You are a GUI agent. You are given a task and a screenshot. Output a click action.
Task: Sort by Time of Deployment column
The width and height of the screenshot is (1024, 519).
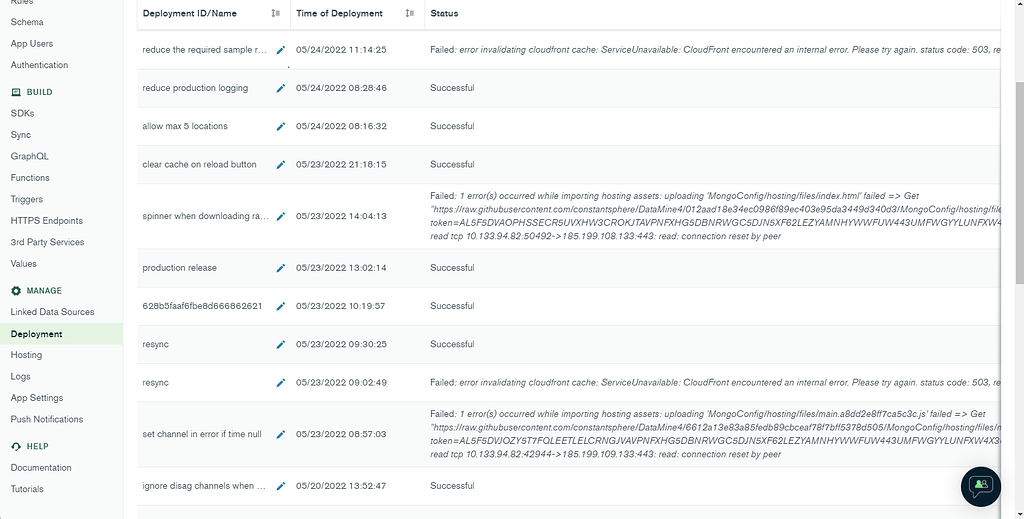coord(409,14)
